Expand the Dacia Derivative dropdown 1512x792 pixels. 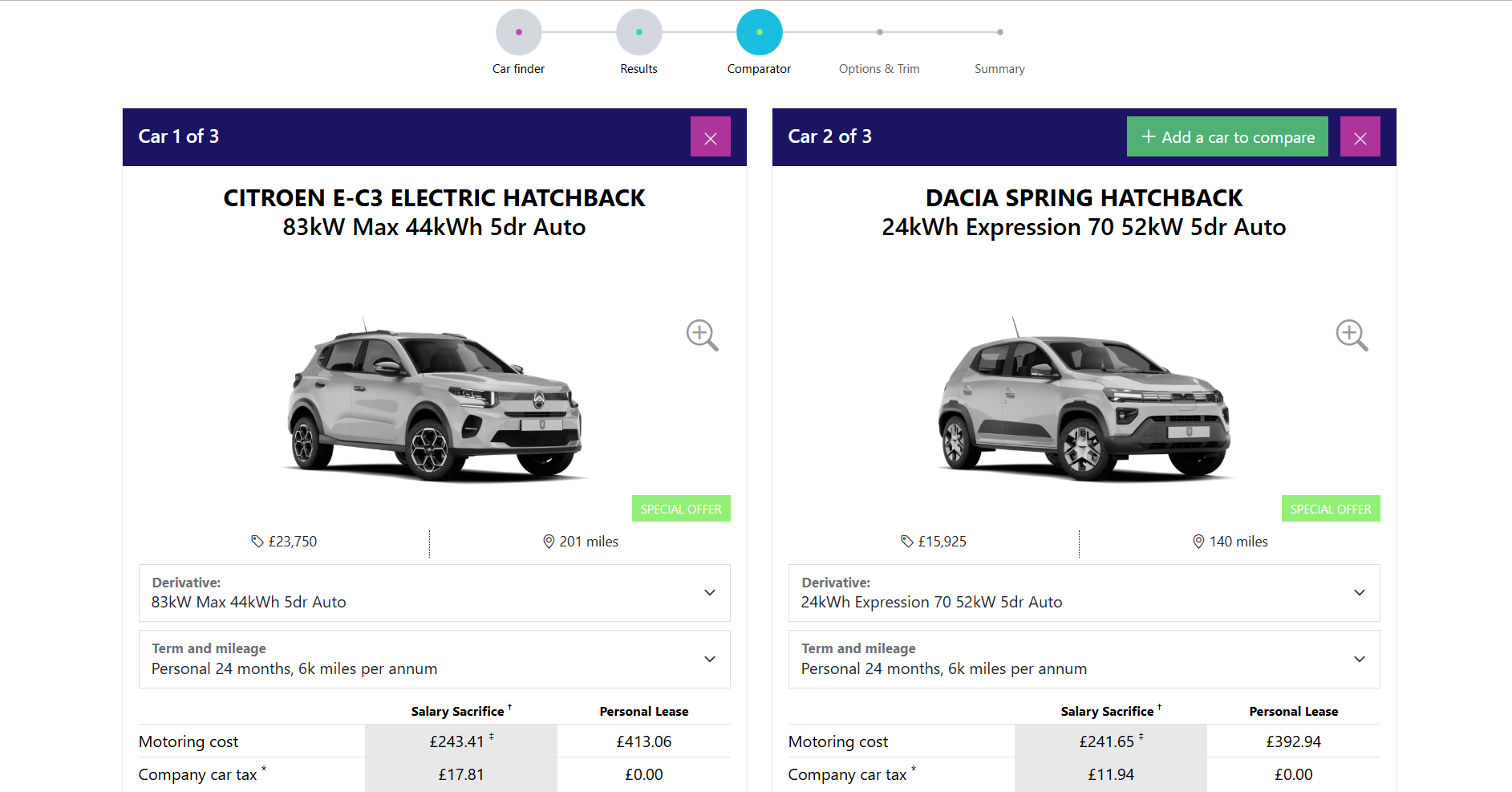tap(1084, 593)
